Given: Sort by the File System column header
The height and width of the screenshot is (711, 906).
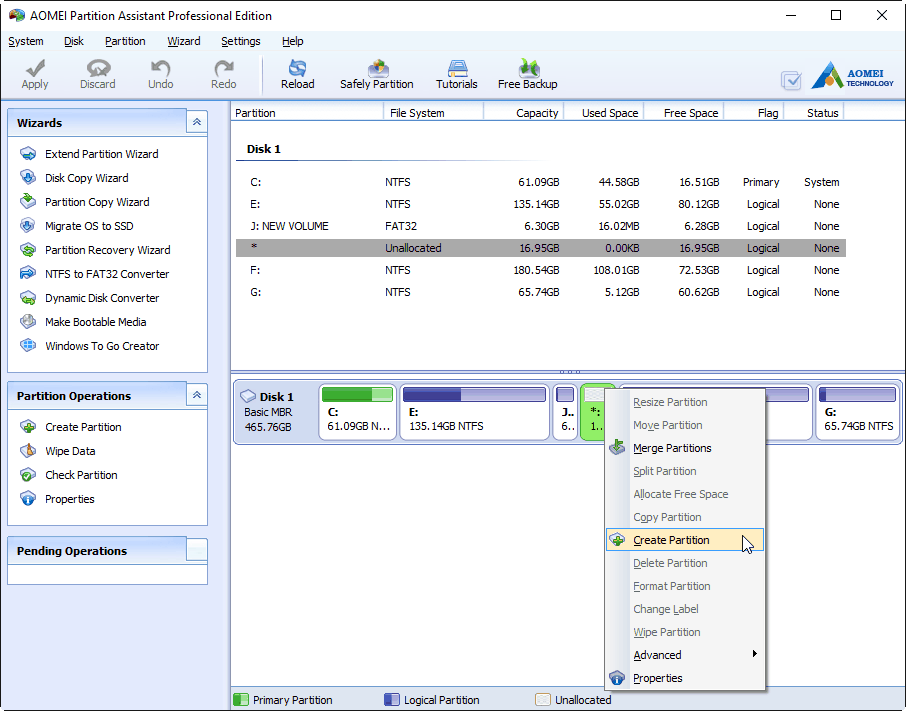Looking at the screenshot, I should point(433,113).
